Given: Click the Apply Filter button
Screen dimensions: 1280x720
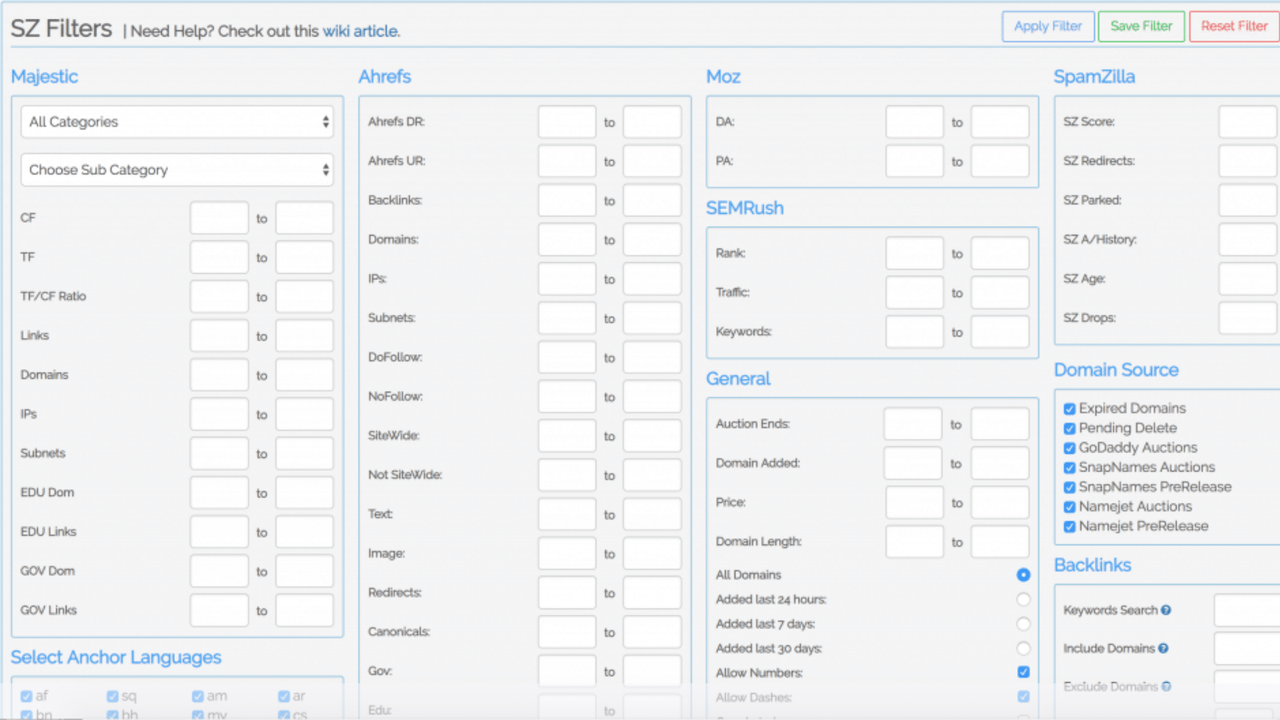Looking at the screenshot, I should 1048,27.
